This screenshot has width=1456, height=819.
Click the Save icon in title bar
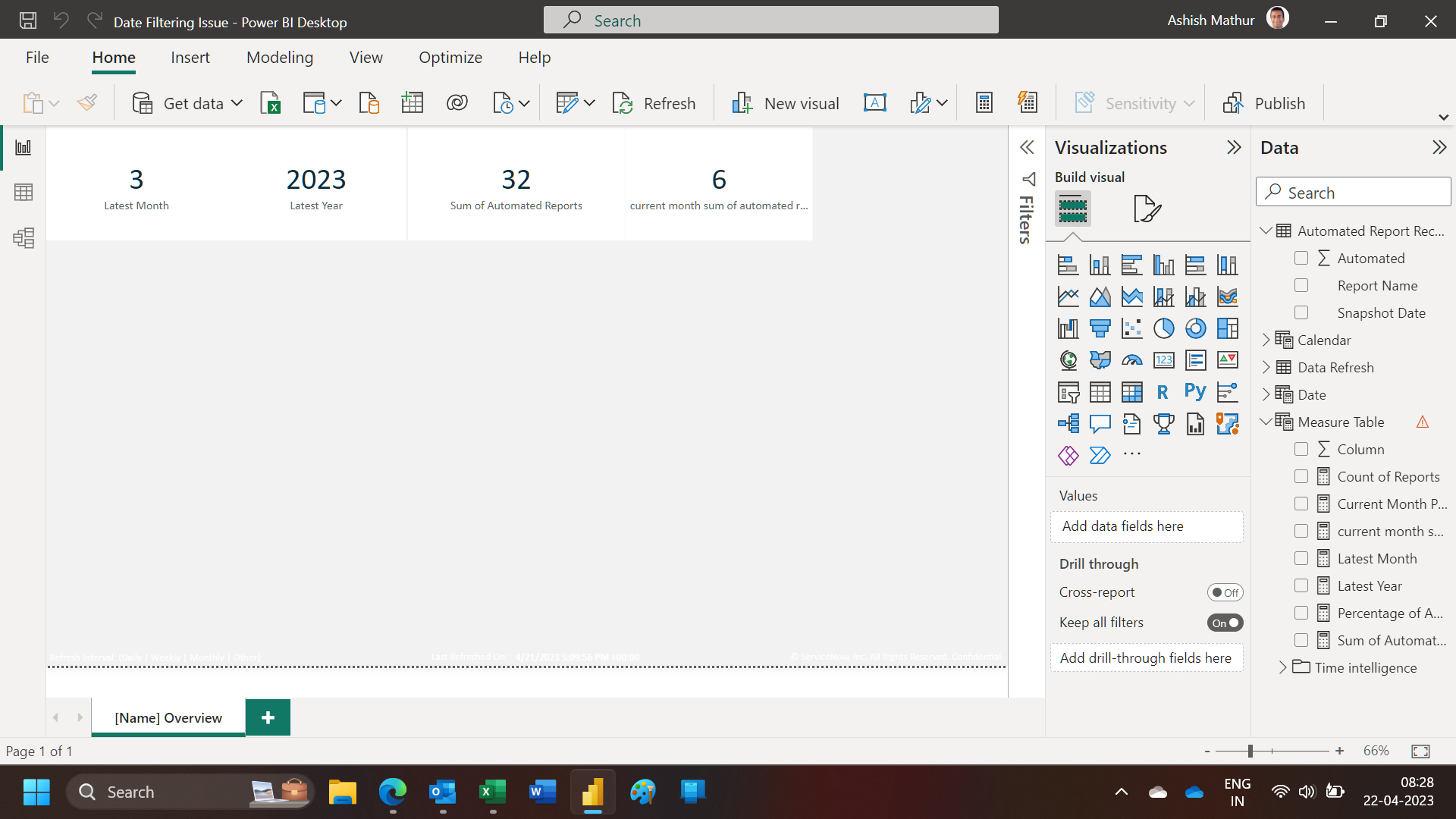28,21
